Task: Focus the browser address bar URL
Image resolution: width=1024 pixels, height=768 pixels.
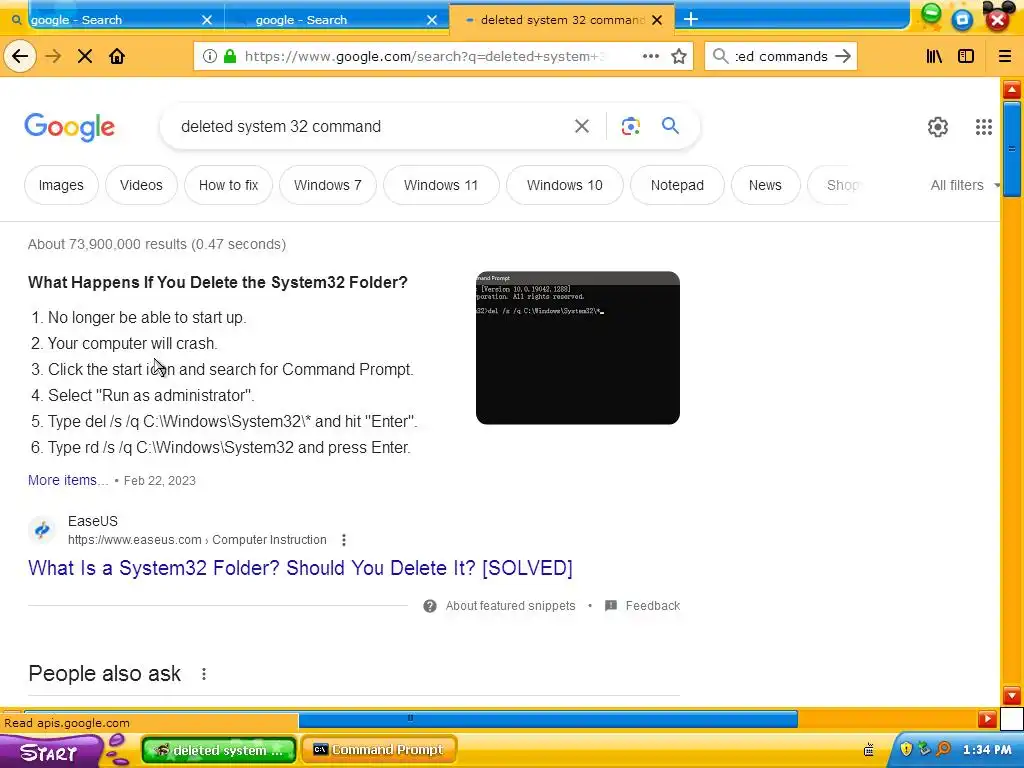Action: pyautogui.click(x=424, y=56)
